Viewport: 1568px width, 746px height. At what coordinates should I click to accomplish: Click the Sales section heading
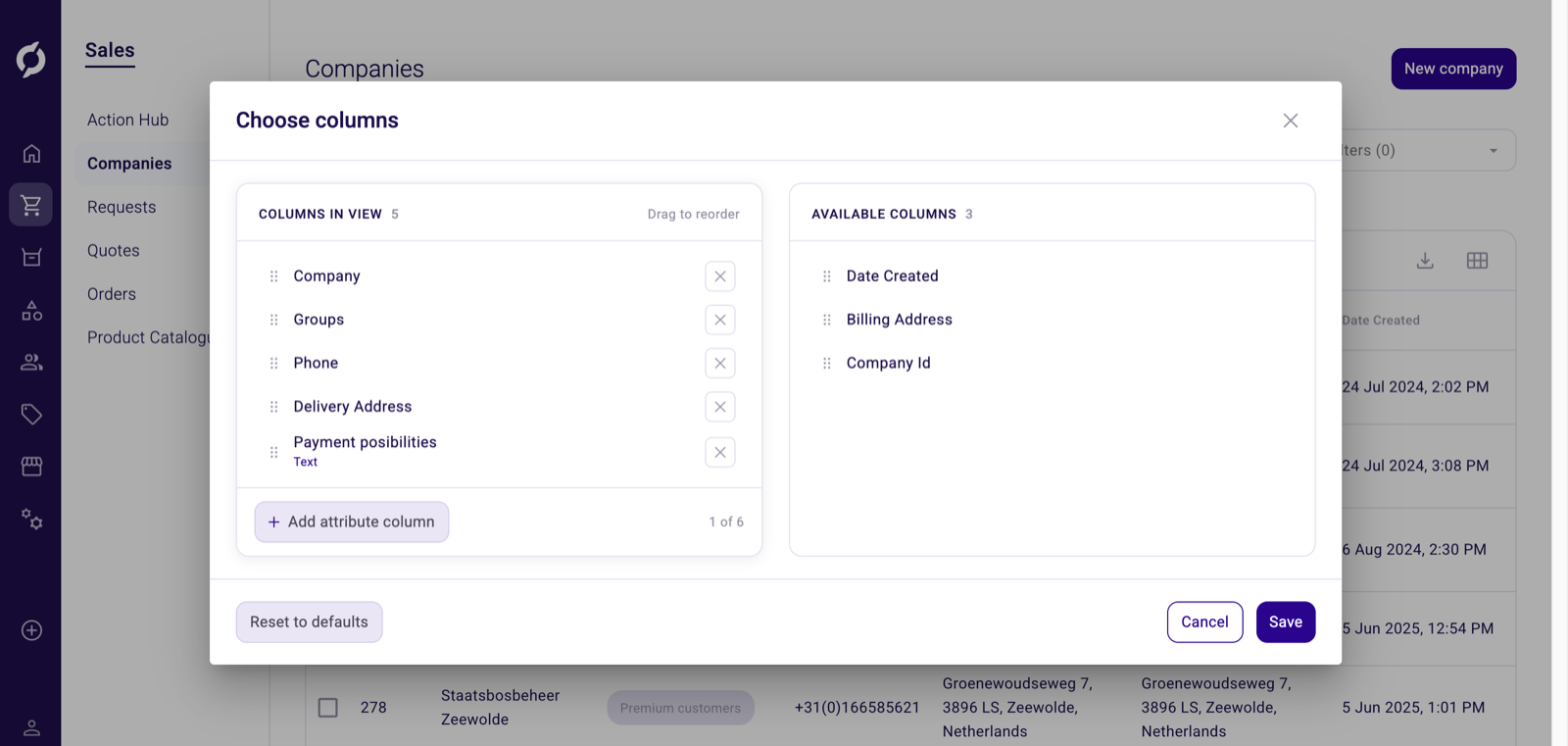[x=110, y=51]
